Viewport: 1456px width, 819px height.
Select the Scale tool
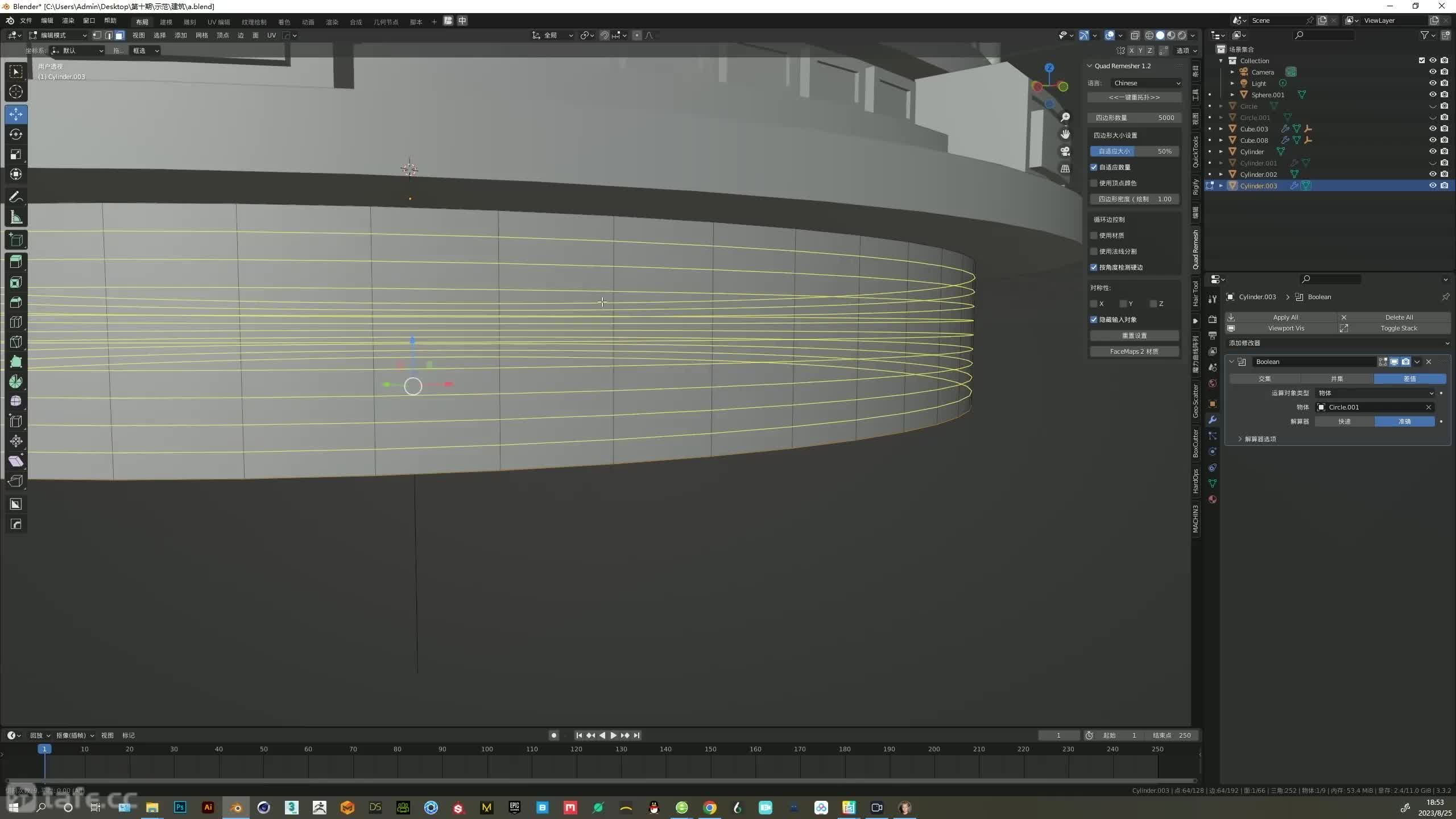(x=16, y=154)
